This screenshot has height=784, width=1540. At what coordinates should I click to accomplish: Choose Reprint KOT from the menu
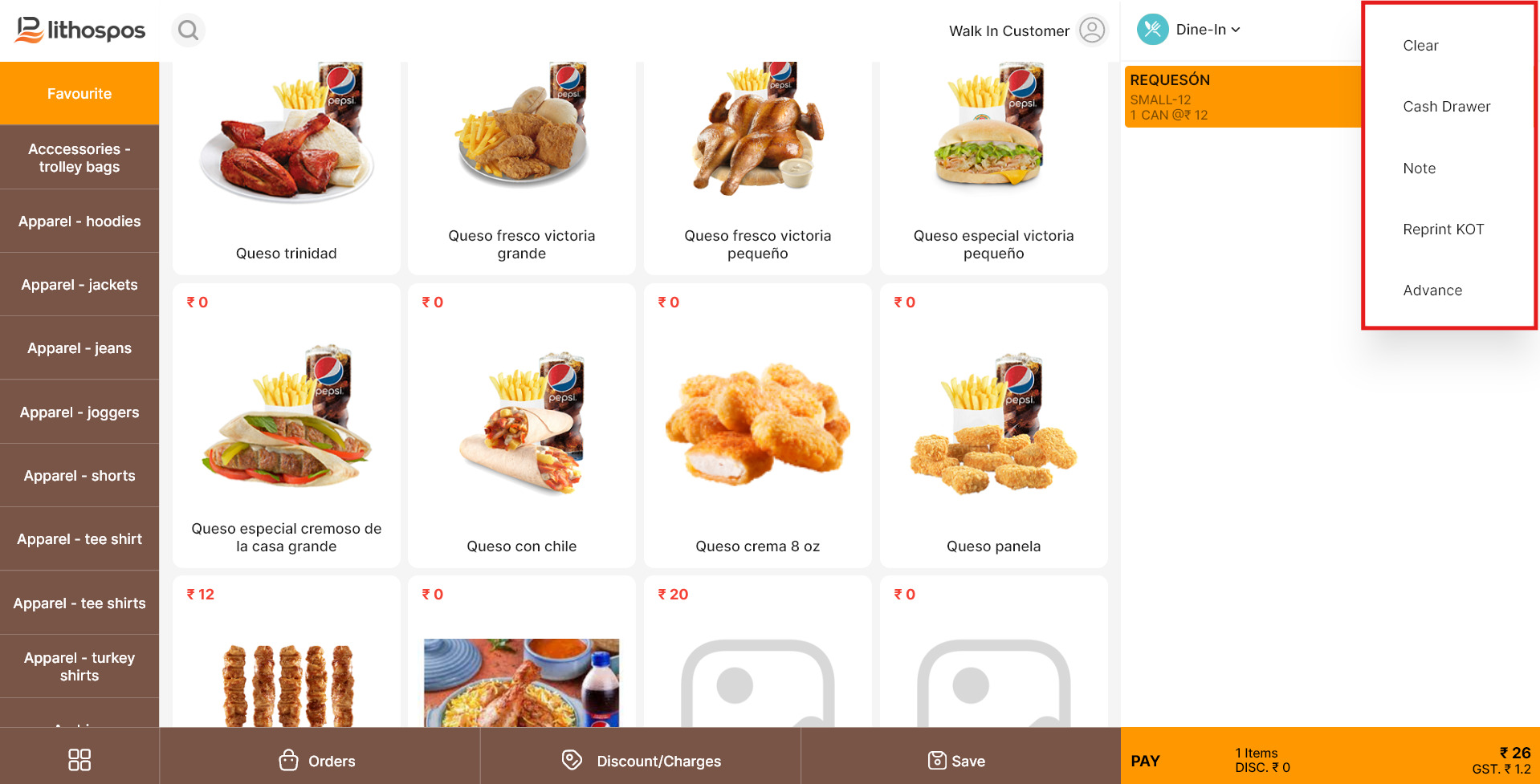pyautogui.click(x=1443, y=230)
